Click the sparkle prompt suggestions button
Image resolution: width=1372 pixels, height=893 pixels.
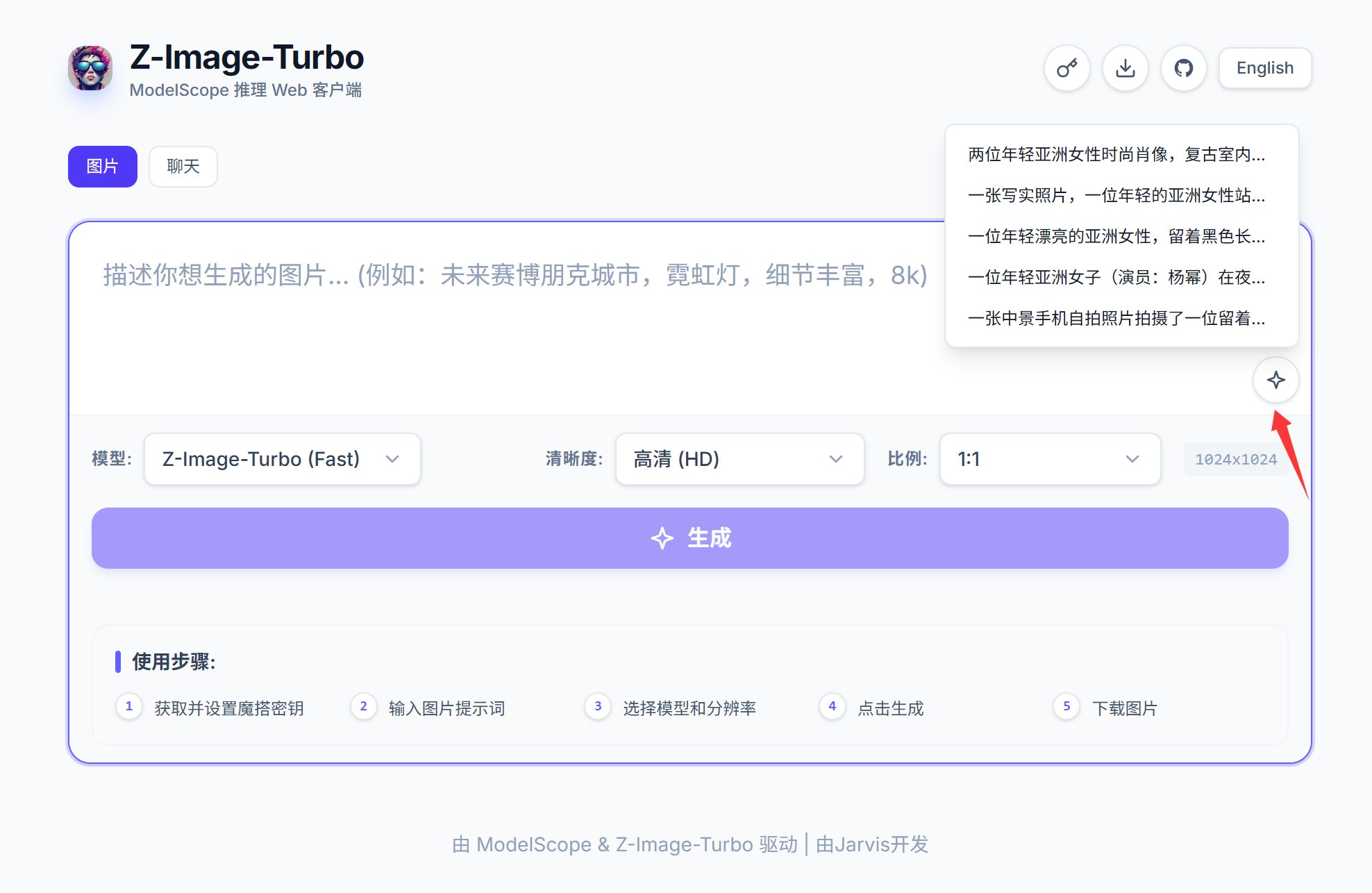click(1275, 380)
